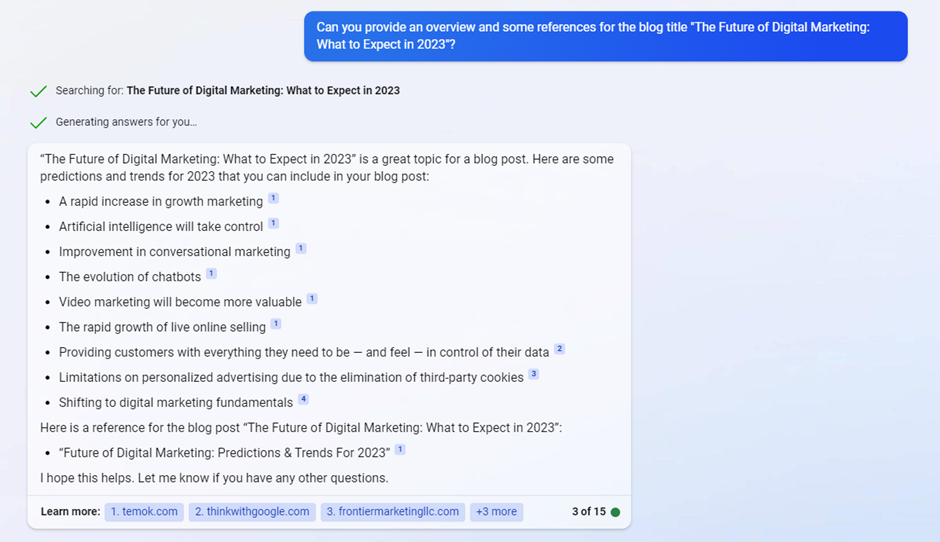Open frontiermarketingllc.com source link

[x=393, y=511]
